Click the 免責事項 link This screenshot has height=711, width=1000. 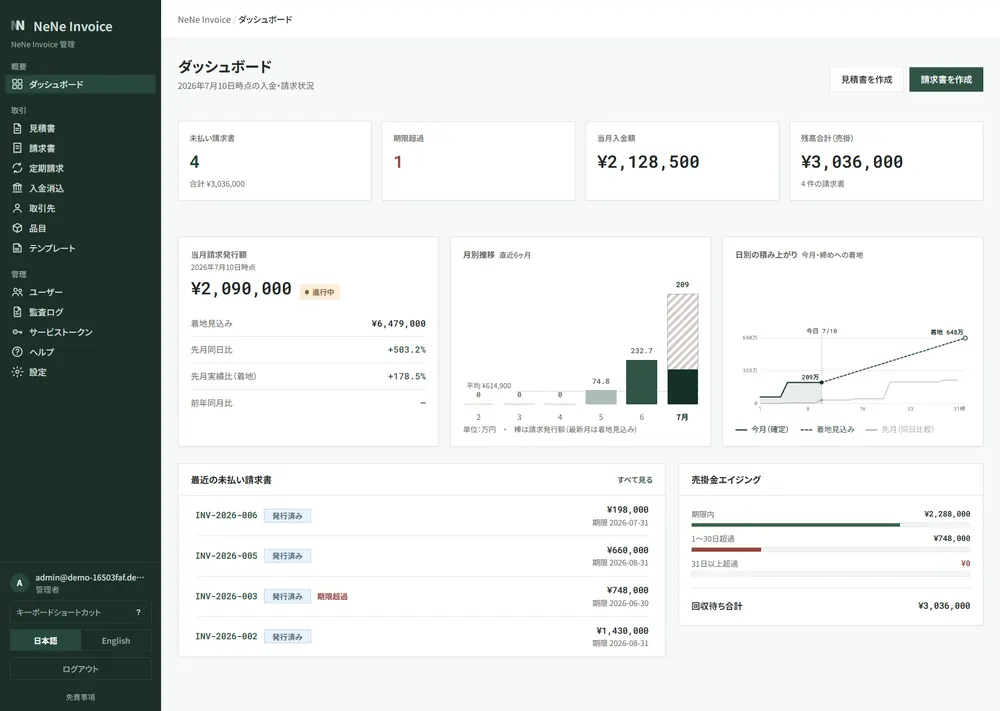(x=80, y=698)
